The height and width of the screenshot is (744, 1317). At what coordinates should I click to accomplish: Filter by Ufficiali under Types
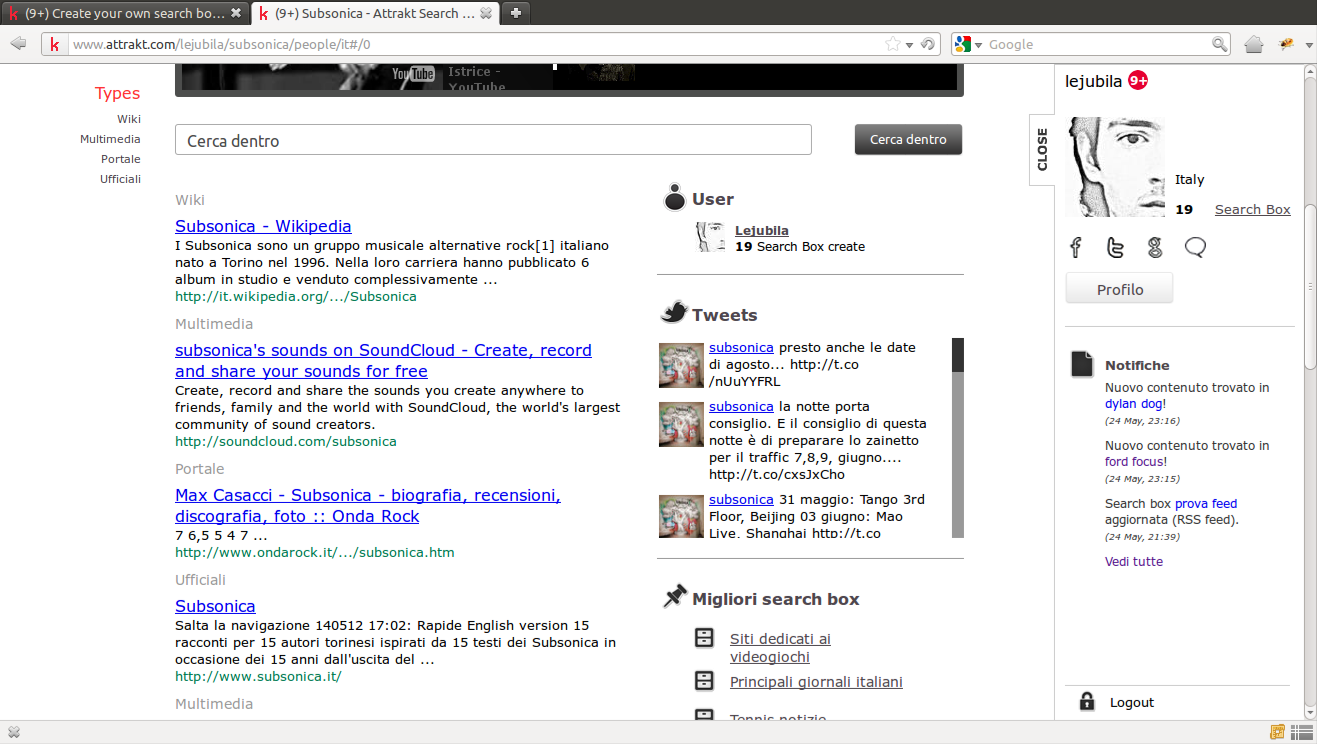tap(120, 179)
